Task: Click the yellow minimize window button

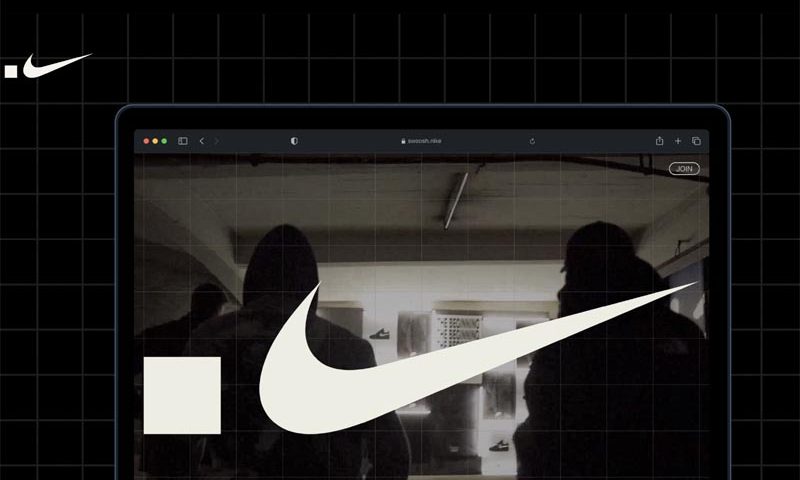Action: [155, 141]
